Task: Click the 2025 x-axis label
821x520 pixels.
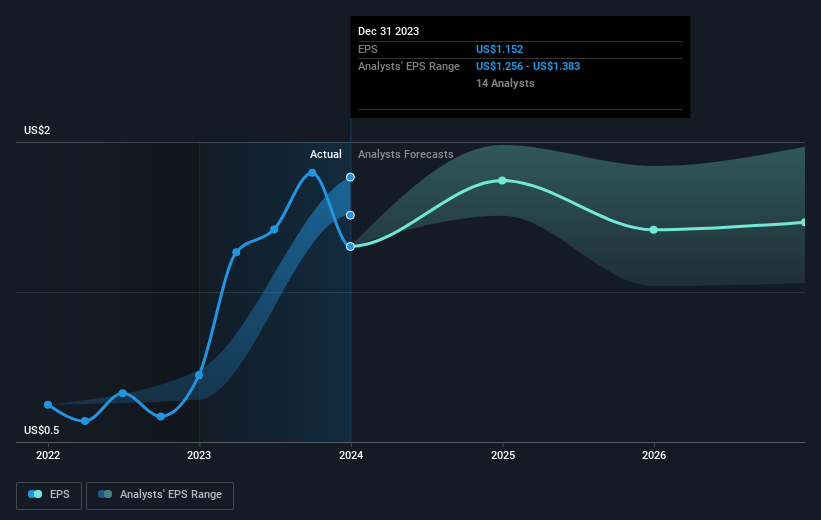Action: point(503,455)
